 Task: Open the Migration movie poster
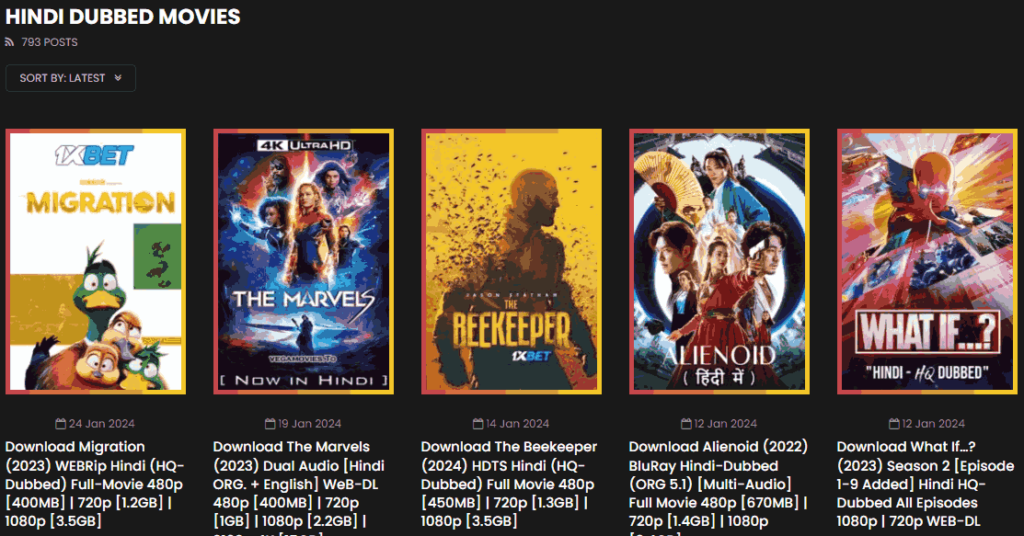[x=95, y=261]
